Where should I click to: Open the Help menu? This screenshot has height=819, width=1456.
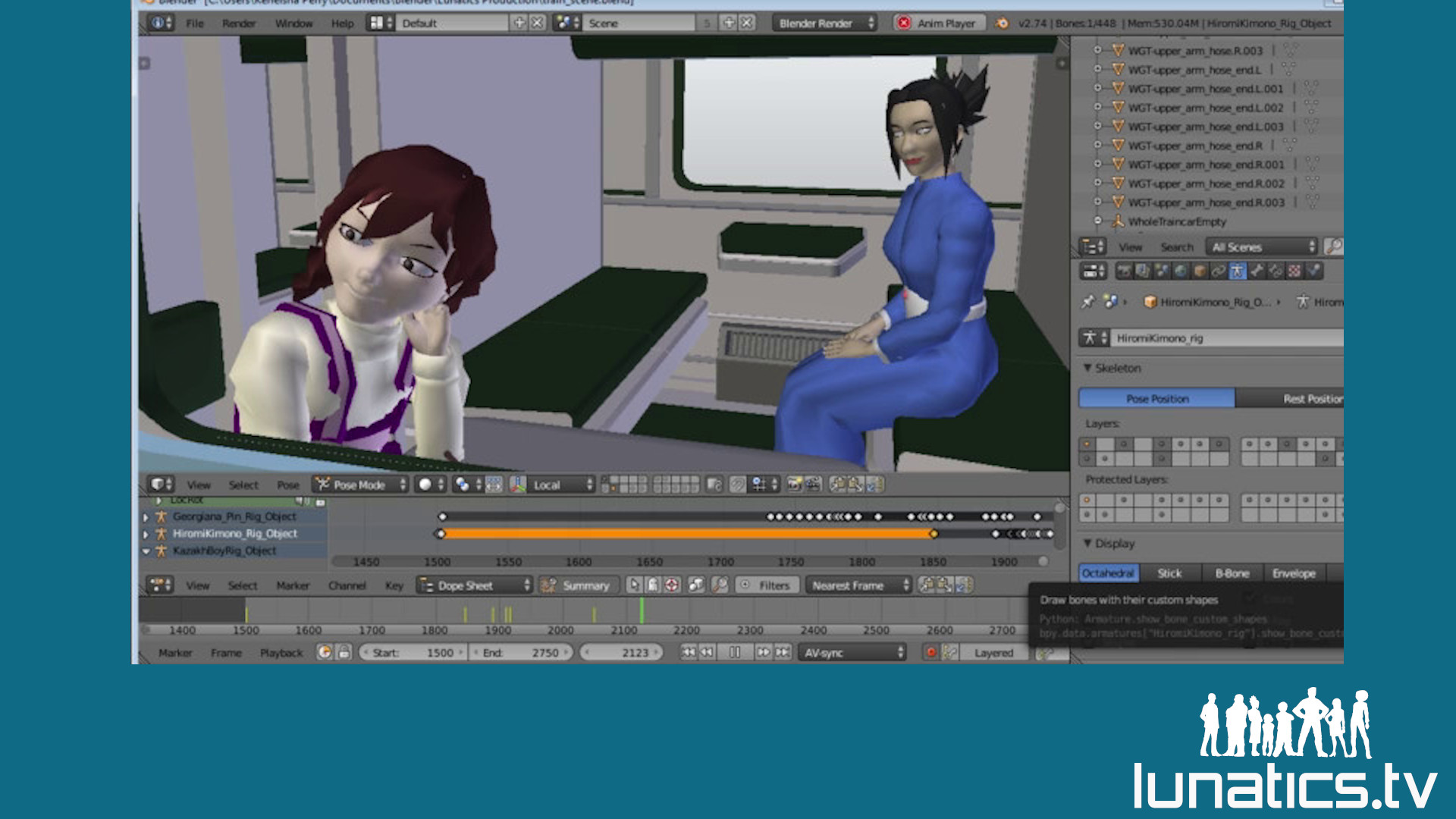[x=342, y=24]
